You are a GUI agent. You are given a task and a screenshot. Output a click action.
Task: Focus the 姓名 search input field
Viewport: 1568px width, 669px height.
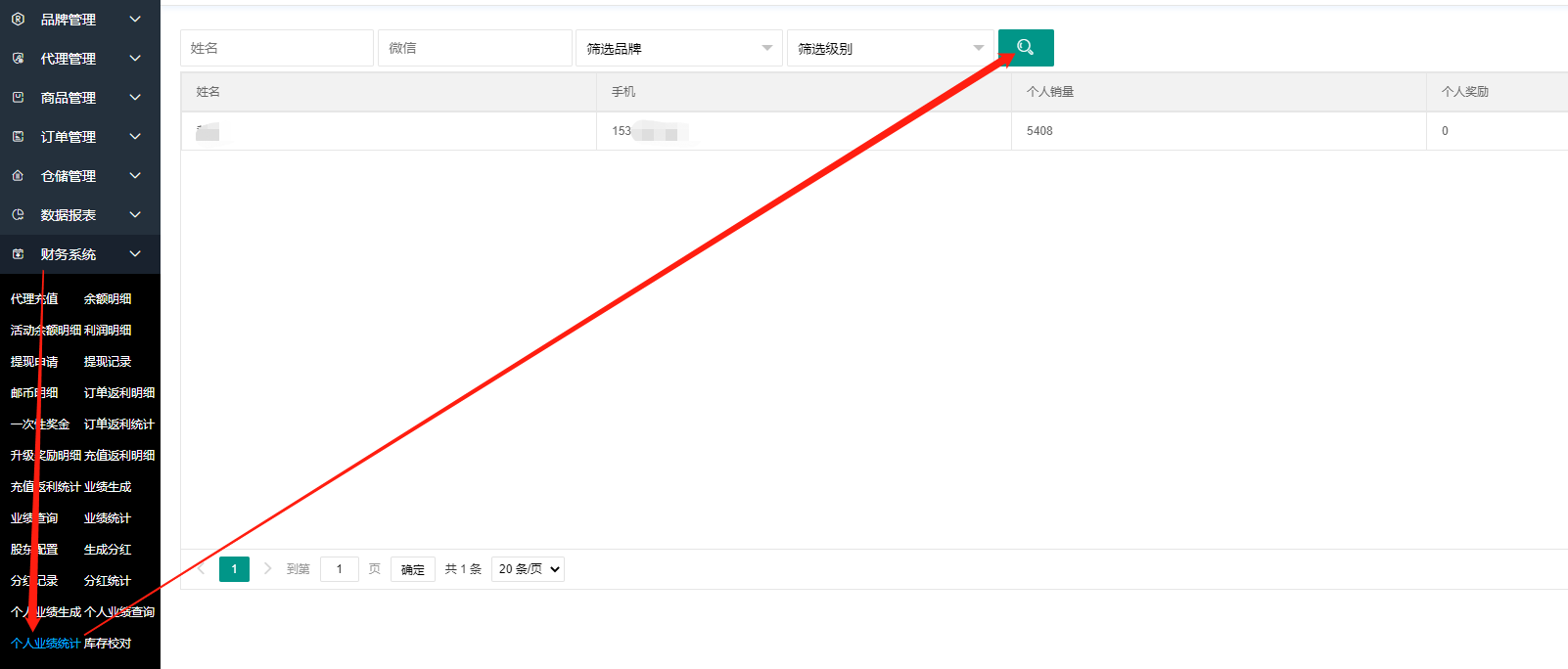coord(276,48)
